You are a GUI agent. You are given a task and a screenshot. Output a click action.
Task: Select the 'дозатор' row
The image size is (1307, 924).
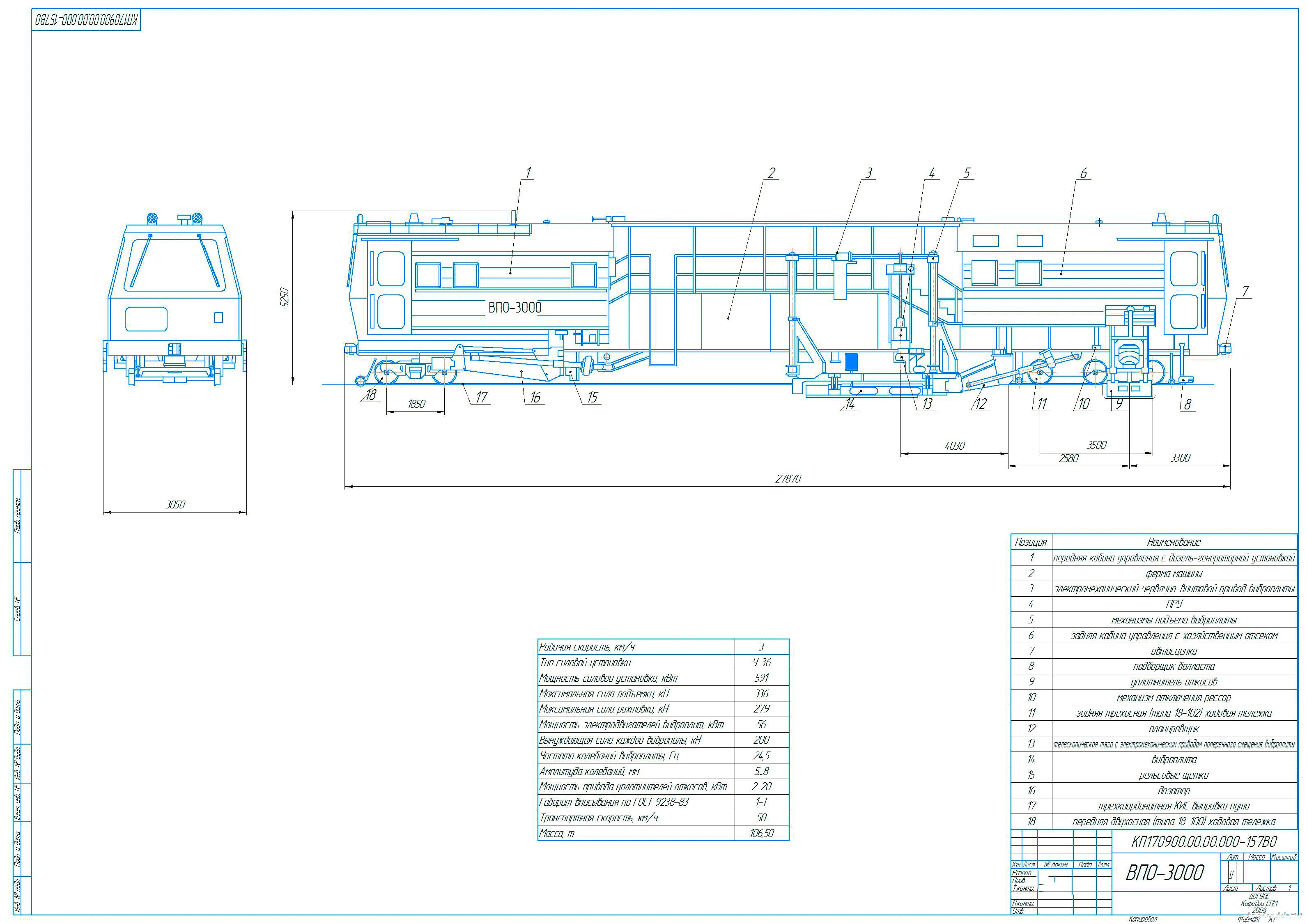click(x=1174, y=790)
